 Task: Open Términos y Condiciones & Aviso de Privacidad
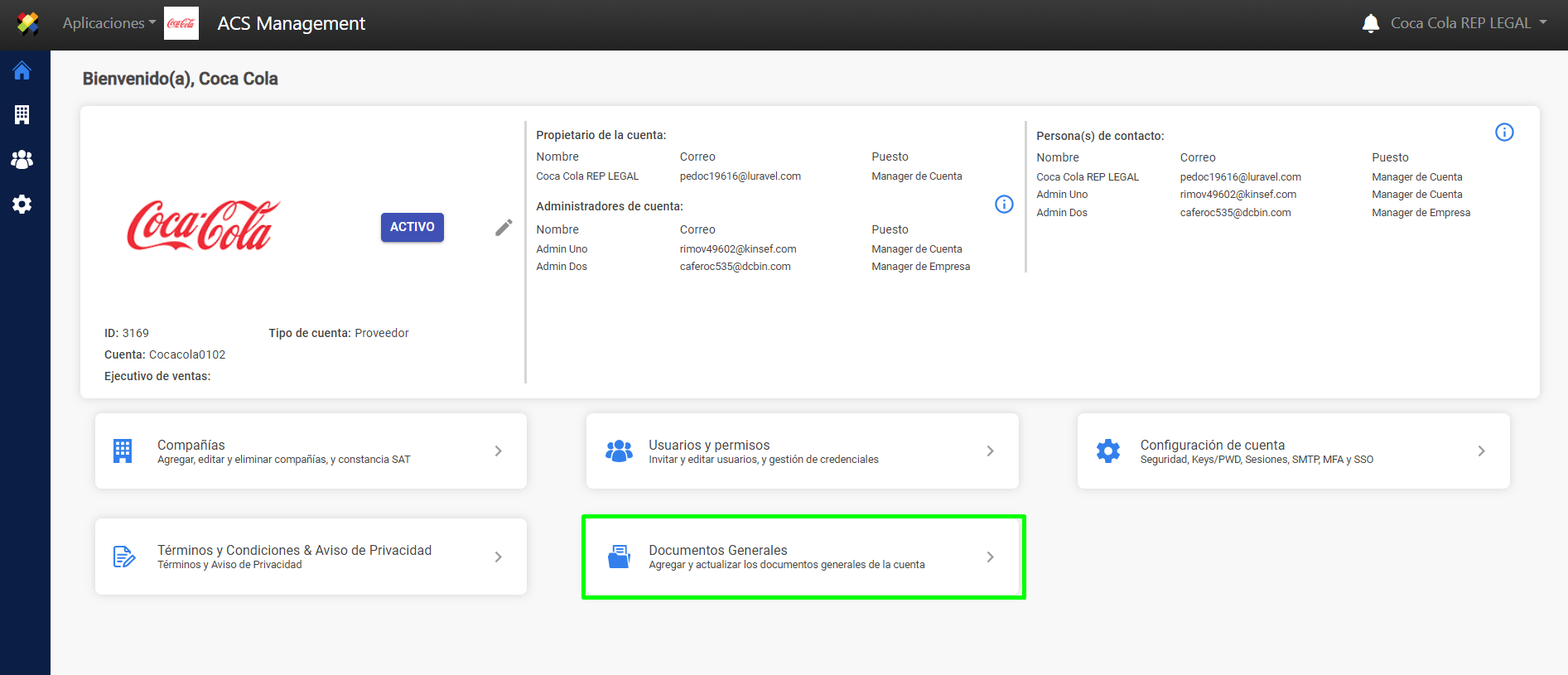click(311, 557)
